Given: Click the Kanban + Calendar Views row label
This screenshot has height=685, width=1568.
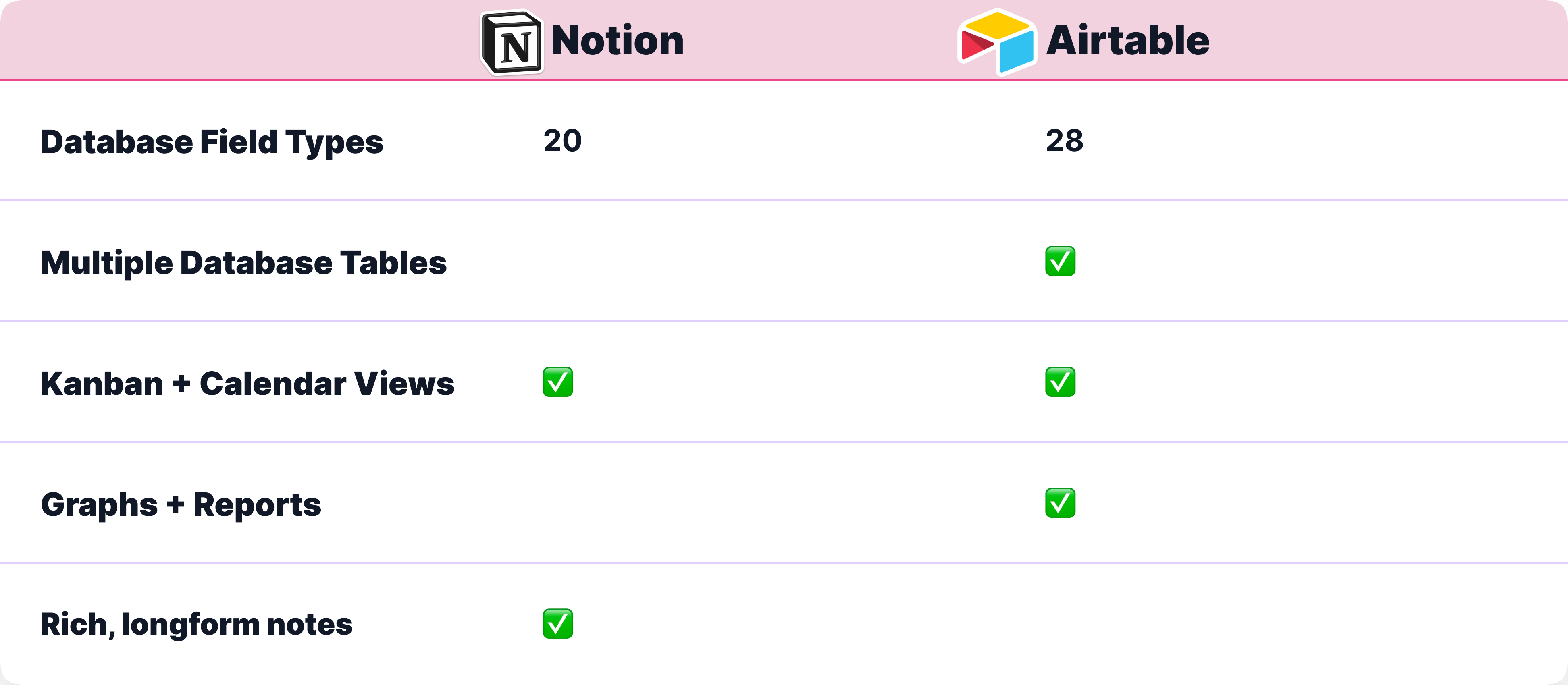Looking at the screenshot, I should tap(247, 384).
